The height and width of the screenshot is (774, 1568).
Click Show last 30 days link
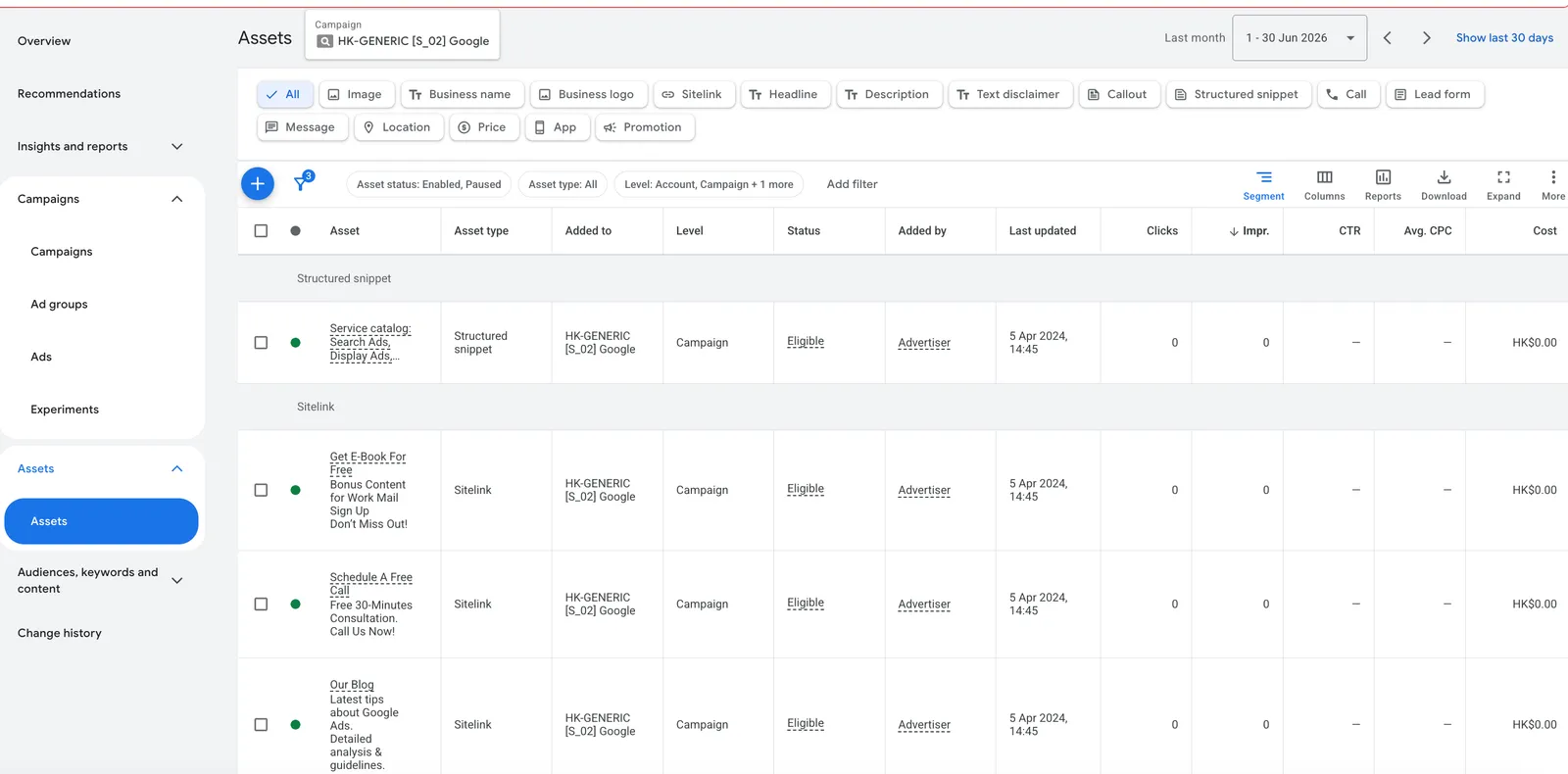coord(1504,38)
